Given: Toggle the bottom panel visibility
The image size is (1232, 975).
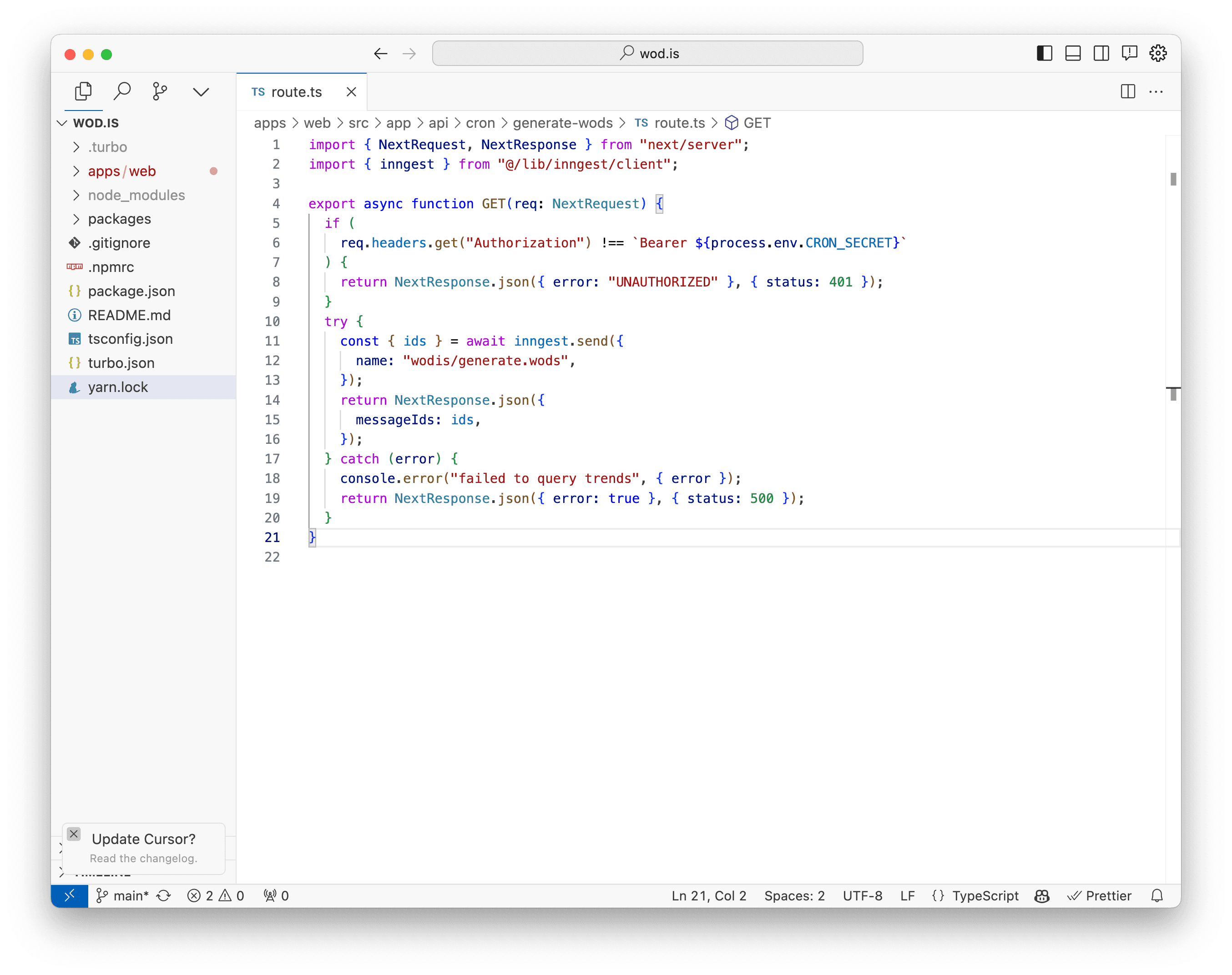Looking at the screenshot, I should click(1073, 53).
